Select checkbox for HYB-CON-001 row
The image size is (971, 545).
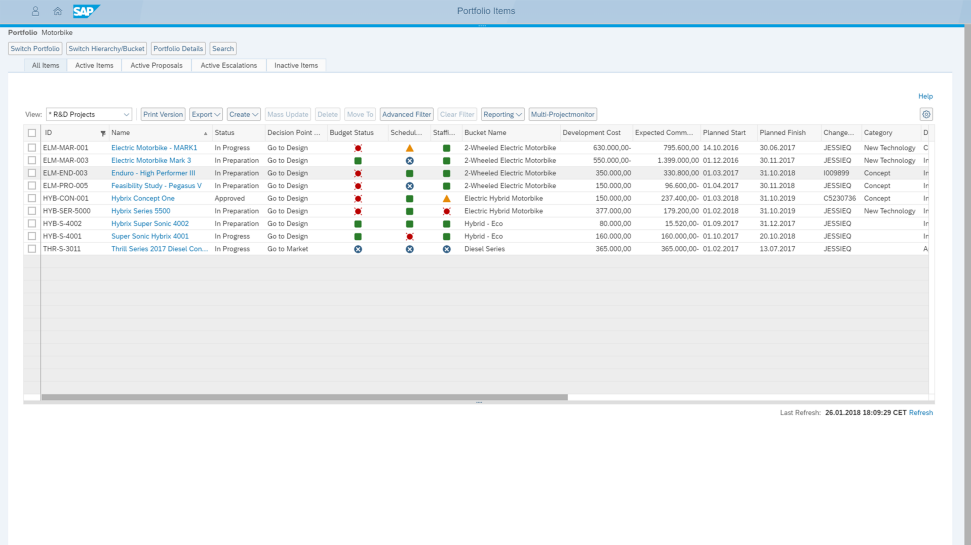pos(32,198)
